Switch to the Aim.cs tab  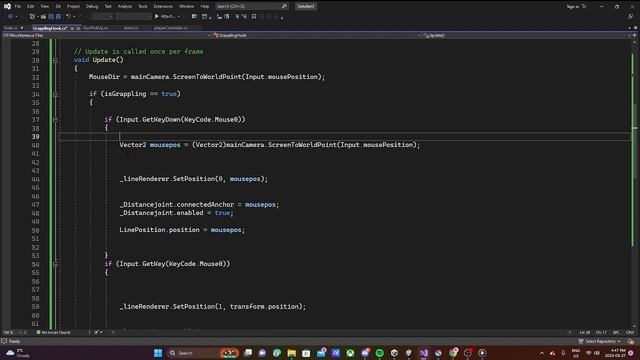[131, 28]
